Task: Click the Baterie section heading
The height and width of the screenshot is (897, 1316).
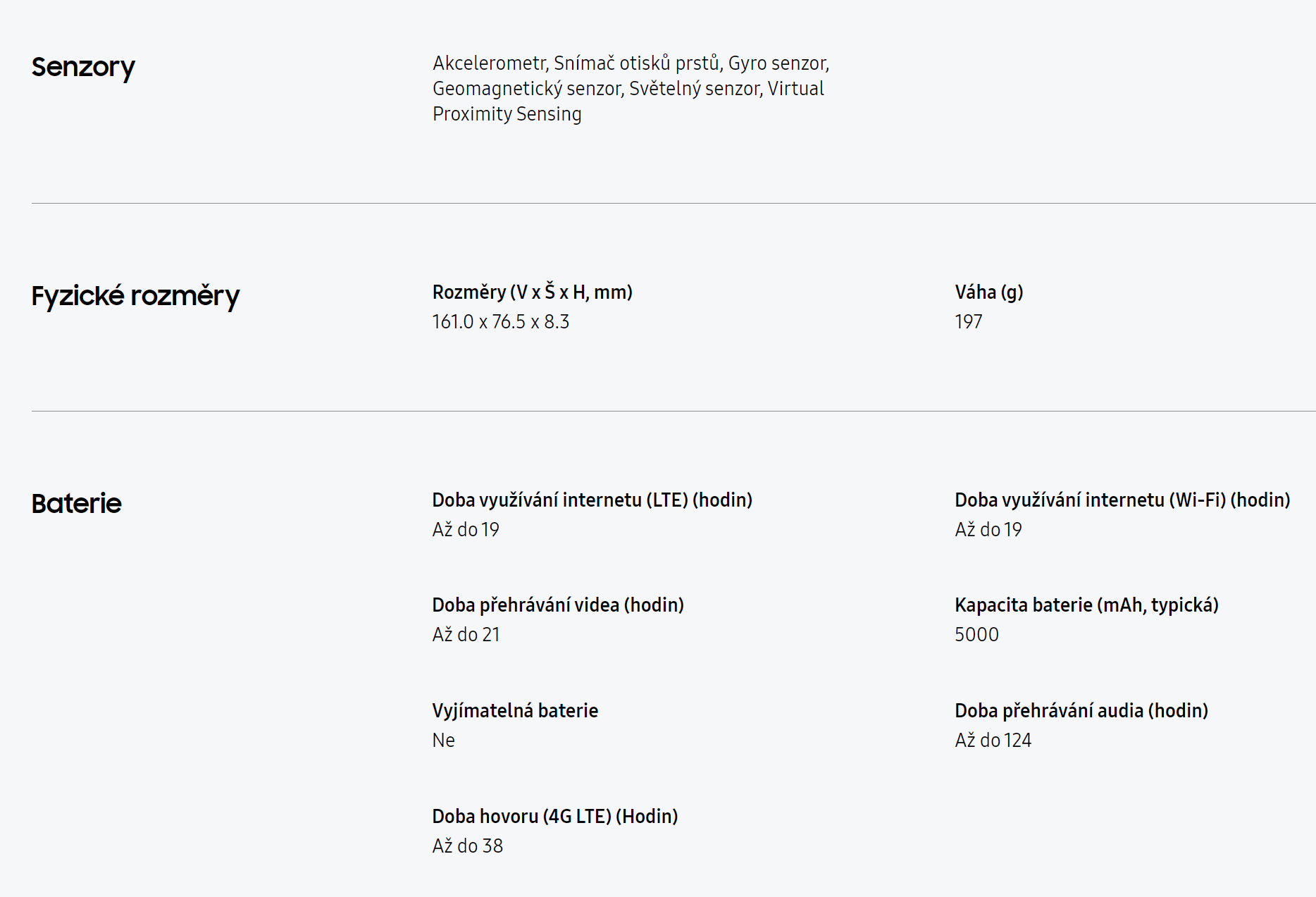Action: [77, 503]
